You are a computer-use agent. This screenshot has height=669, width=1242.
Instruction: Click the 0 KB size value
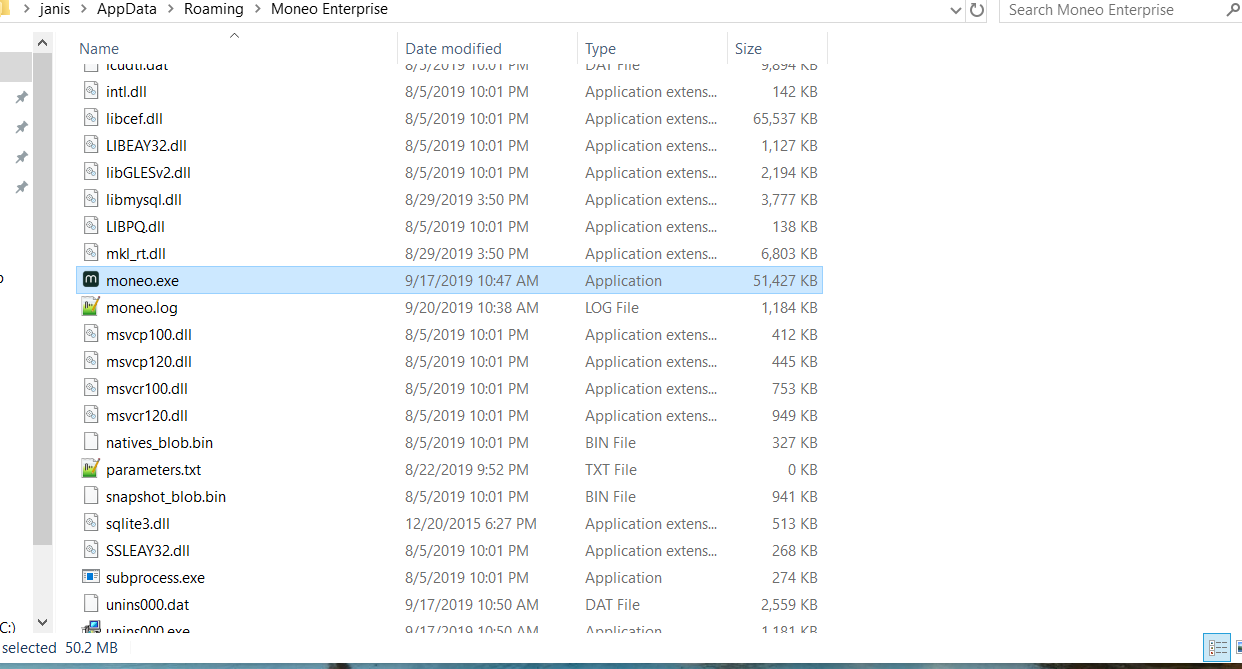(x=803, y=470)
